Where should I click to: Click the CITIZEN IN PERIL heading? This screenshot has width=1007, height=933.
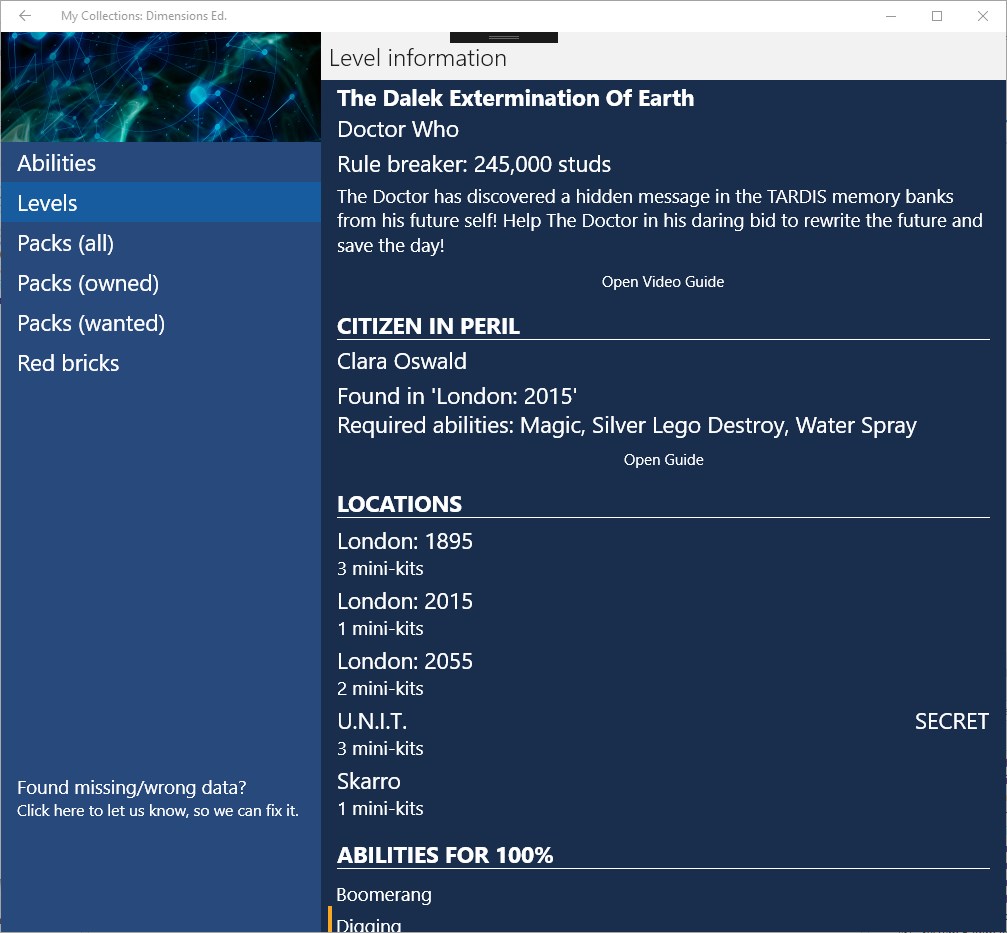(x=428, y=326)
